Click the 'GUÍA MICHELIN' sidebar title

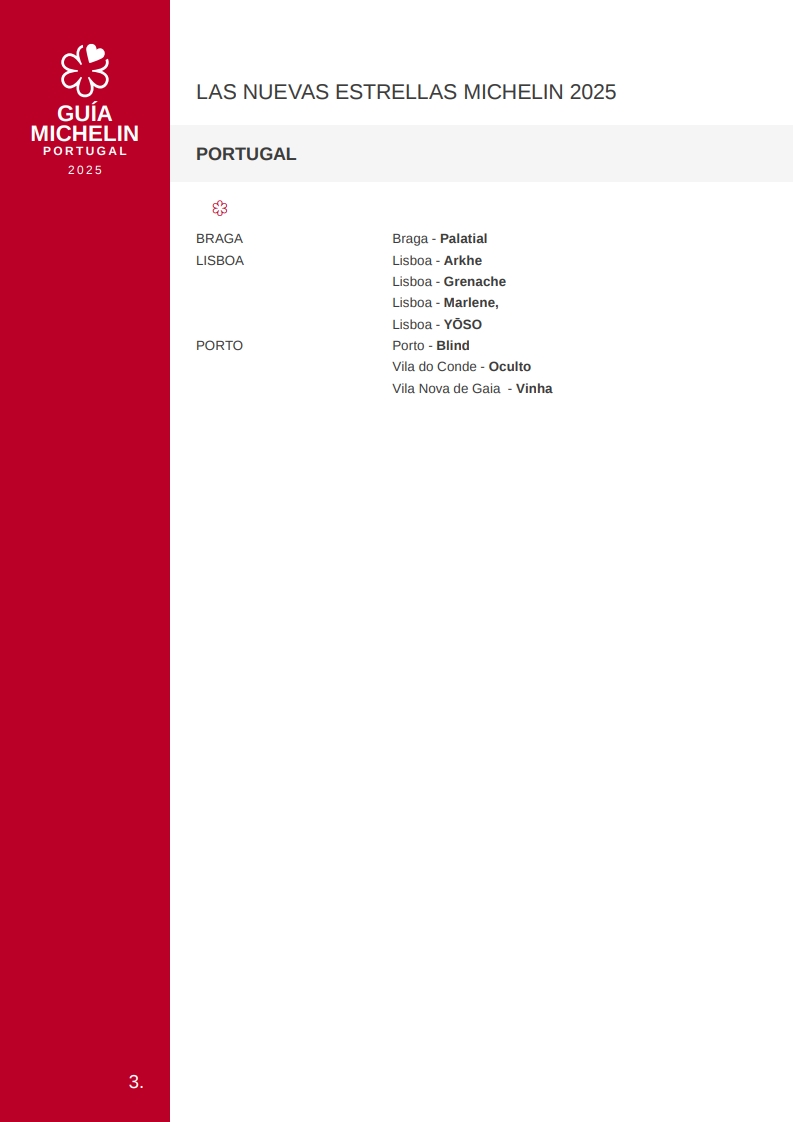84,123
